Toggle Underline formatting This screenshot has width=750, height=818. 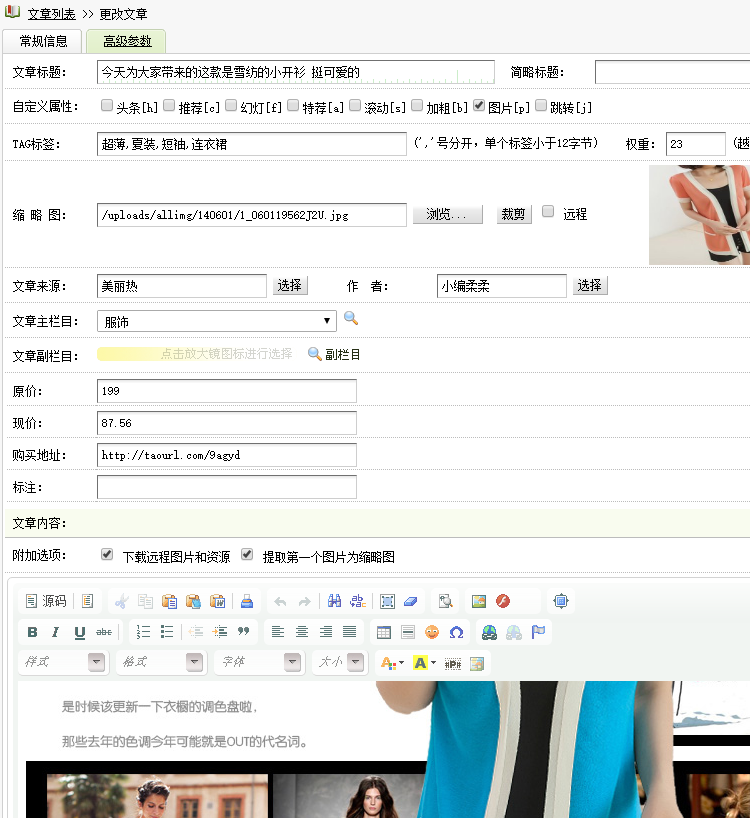(x=80, y=632)
